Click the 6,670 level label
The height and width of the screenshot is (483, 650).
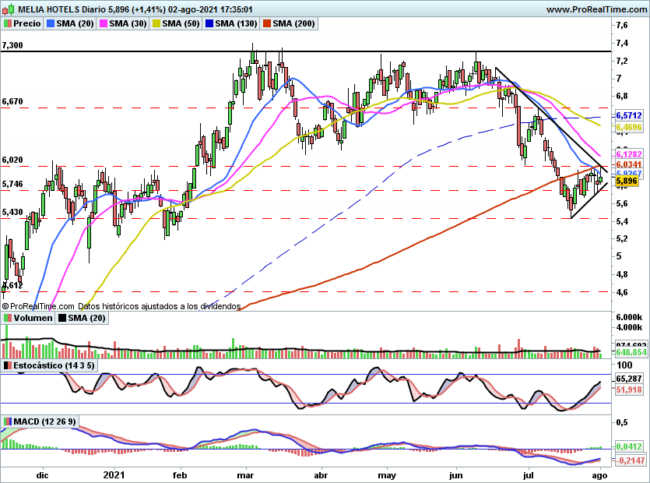click(12, 102)
